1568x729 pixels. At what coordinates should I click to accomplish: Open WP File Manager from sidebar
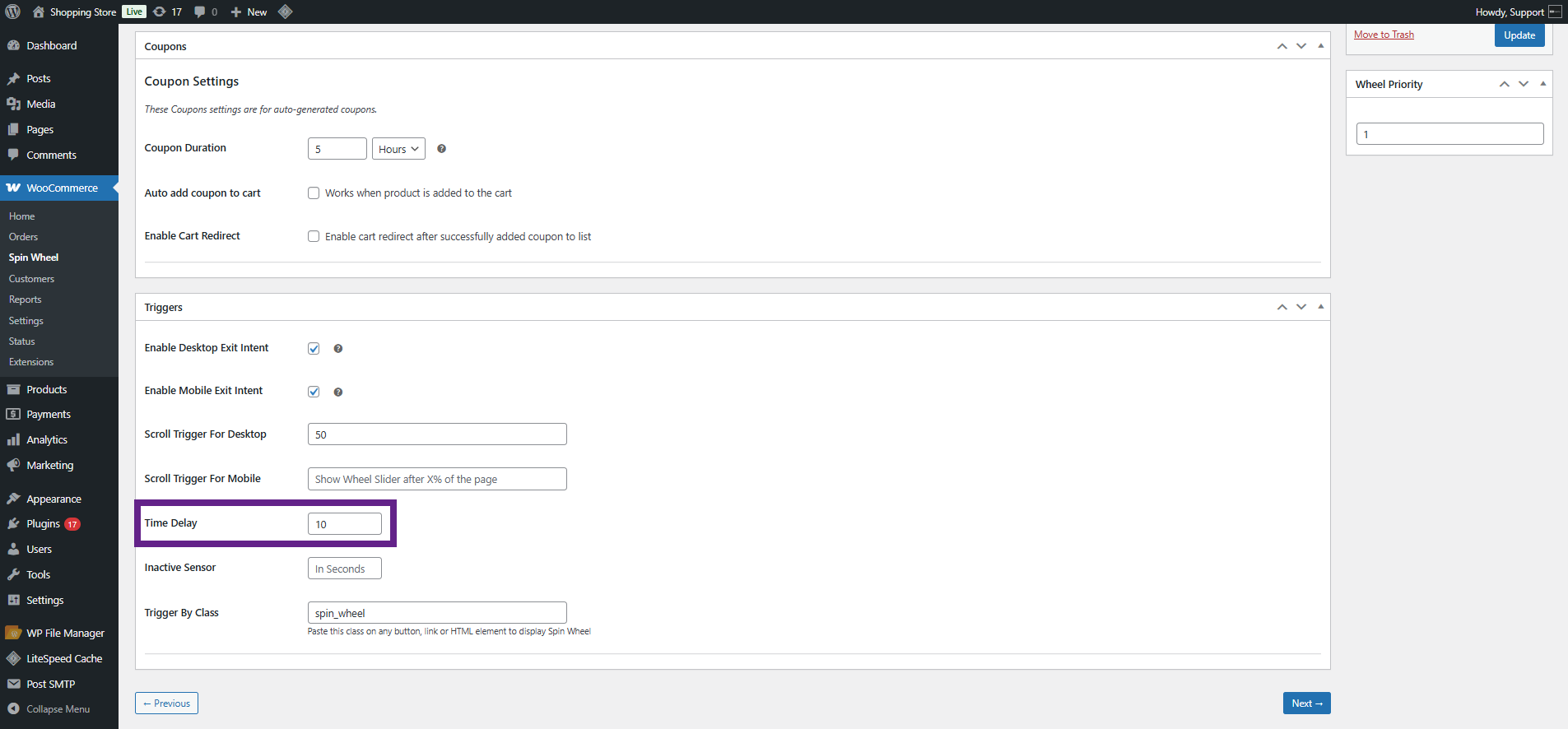click(x=65, y=633)
